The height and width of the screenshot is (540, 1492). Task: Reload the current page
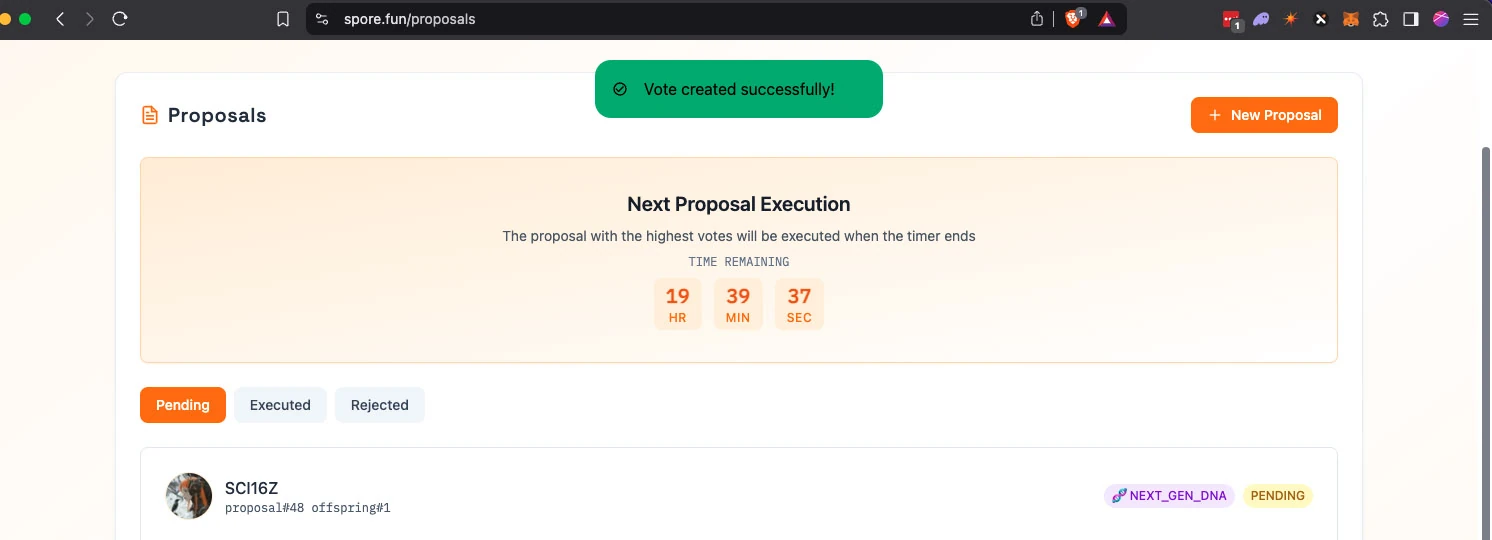coord(120,19)
